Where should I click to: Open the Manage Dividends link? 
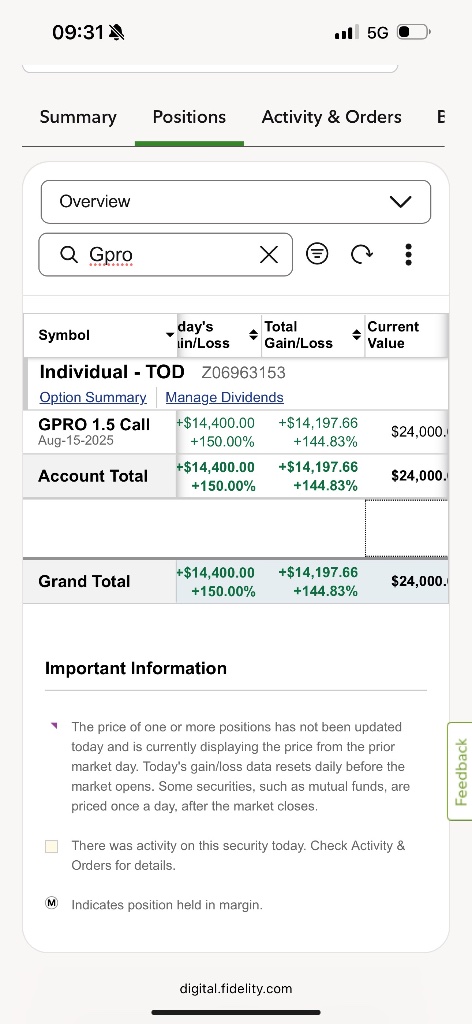225,398
